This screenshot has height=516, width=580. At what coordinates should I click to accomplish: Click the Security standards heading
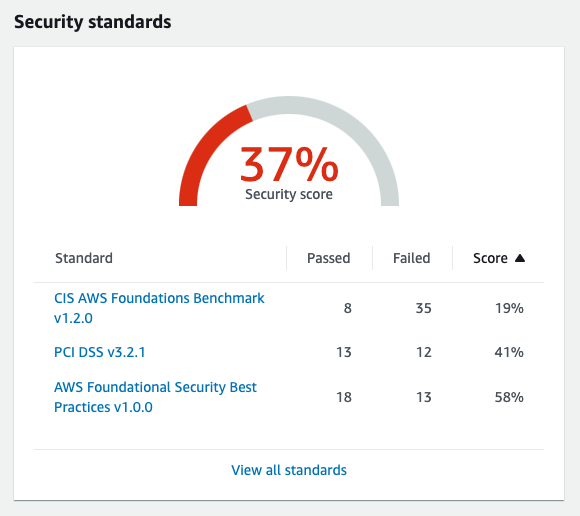93,22
